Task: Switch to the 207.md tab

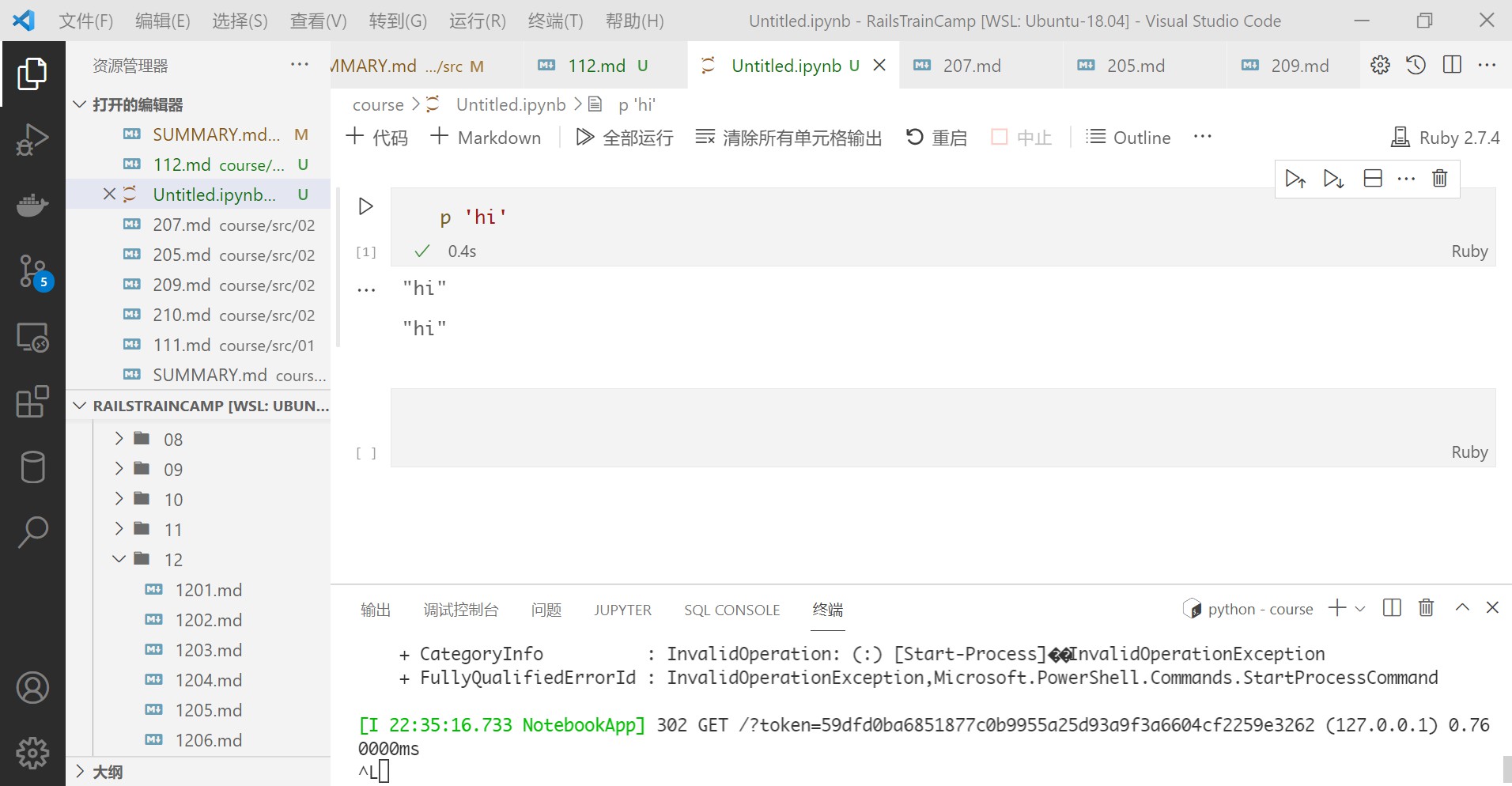Action: click(x=971, y=66)
